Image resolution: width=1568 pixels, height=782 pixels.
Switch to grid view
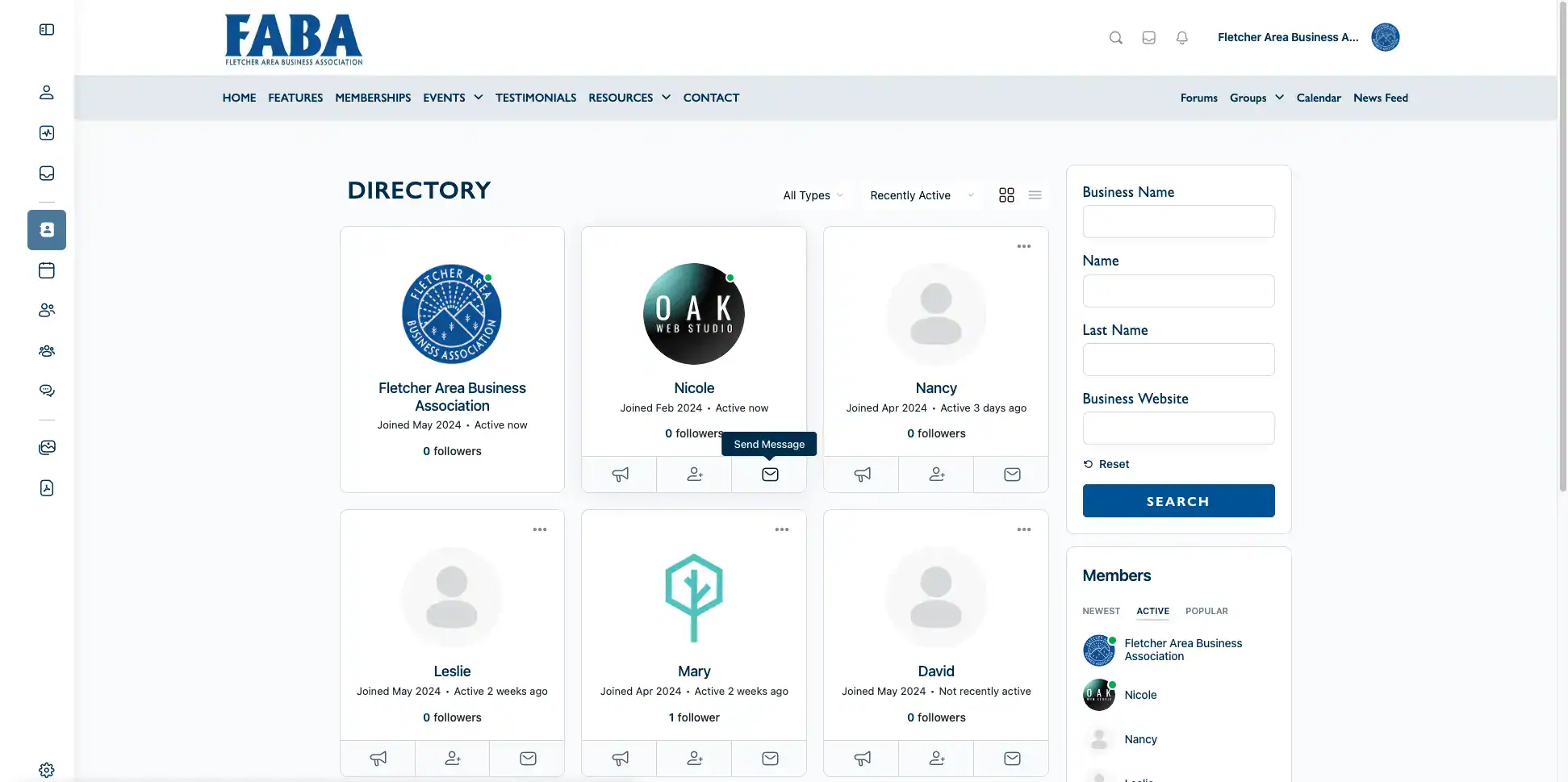click(x=1006, y=195)
